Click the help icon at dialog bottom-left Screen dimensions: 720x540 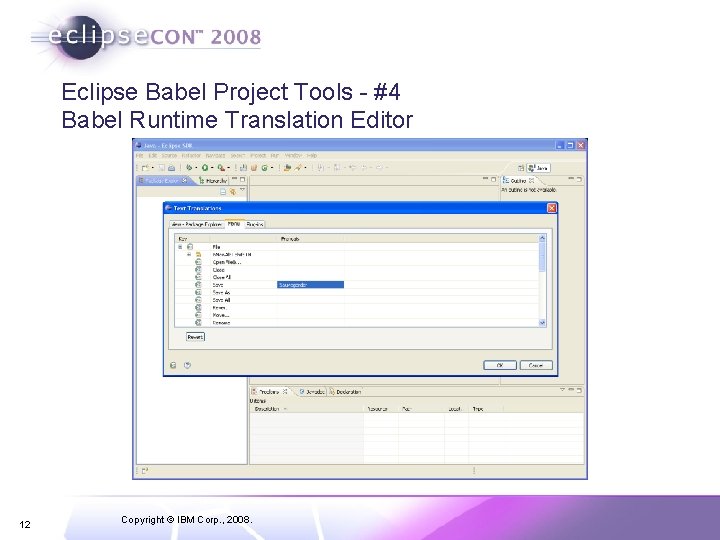coord(187,365)
